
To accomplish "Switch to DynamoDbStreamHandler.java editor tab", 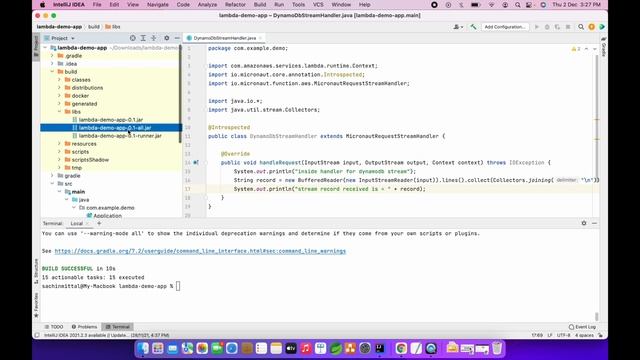I will 224,38.
